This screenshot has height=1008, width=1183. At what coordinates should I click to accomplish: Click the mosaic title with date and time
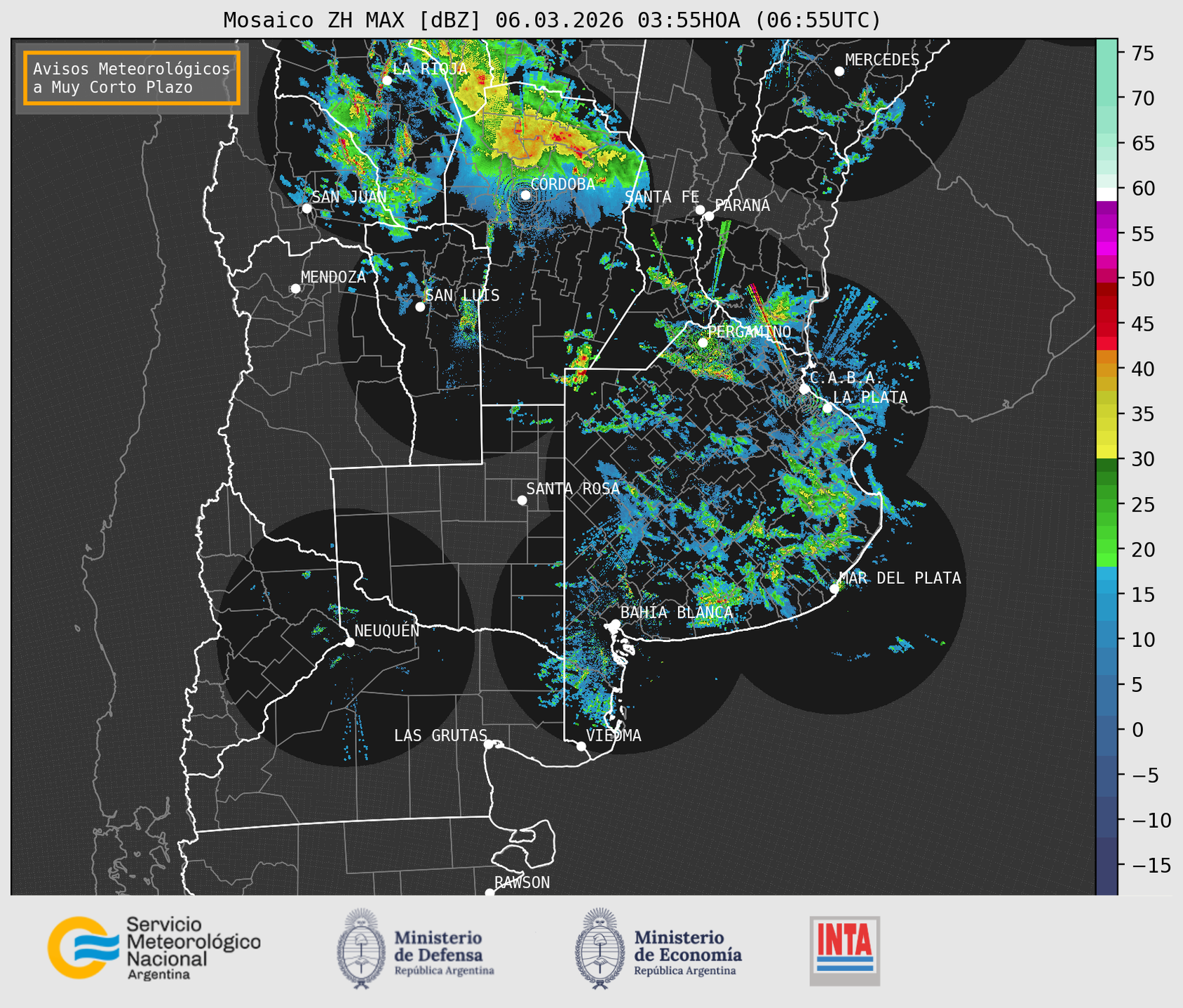click(x=552, y=20)
